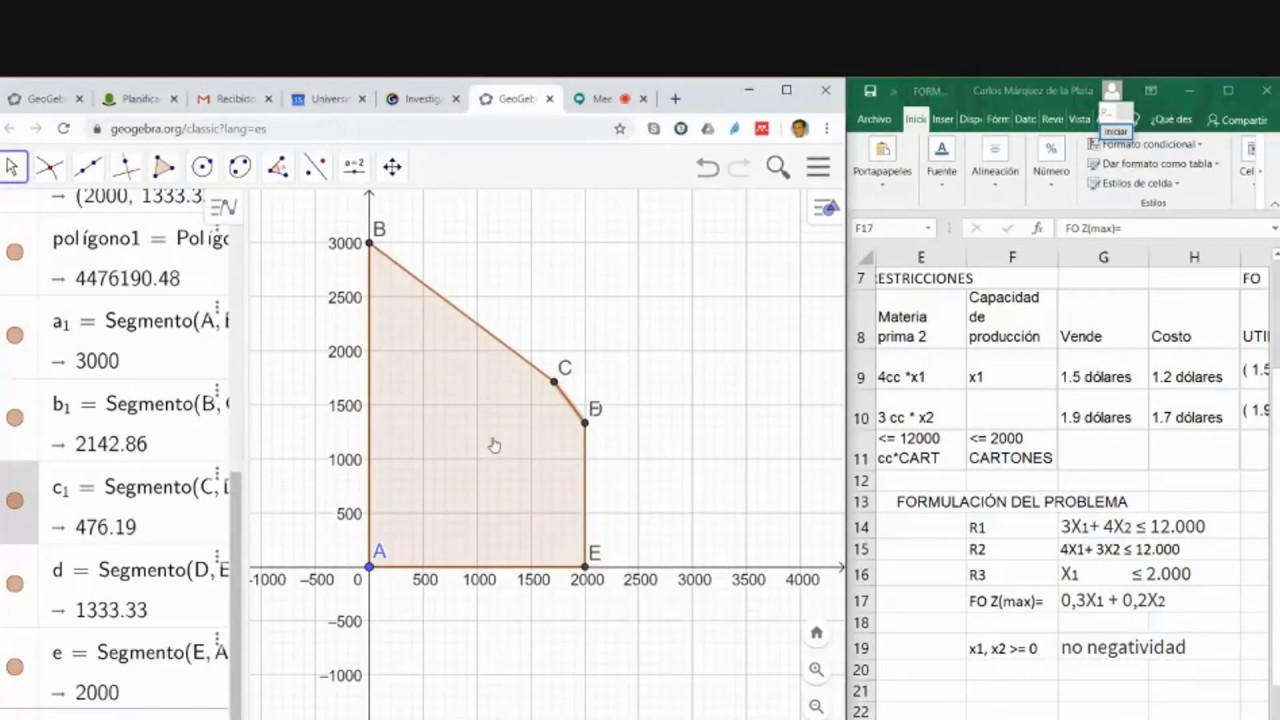Reload the browser page

point(64,128)
